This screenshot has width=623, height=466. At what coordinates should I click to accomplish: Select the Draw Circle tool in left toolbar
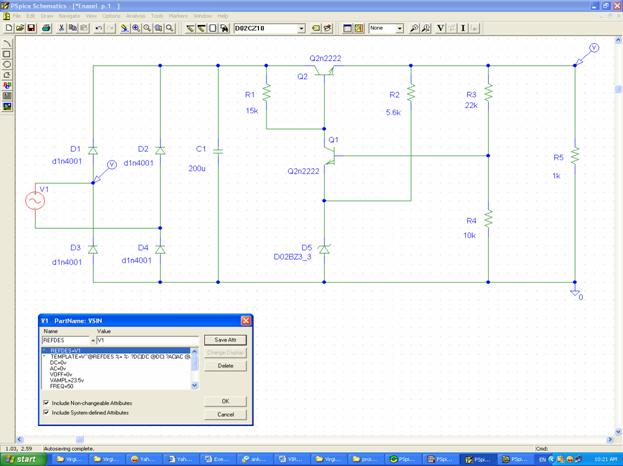pyautogui.click(x=8, y=63)
